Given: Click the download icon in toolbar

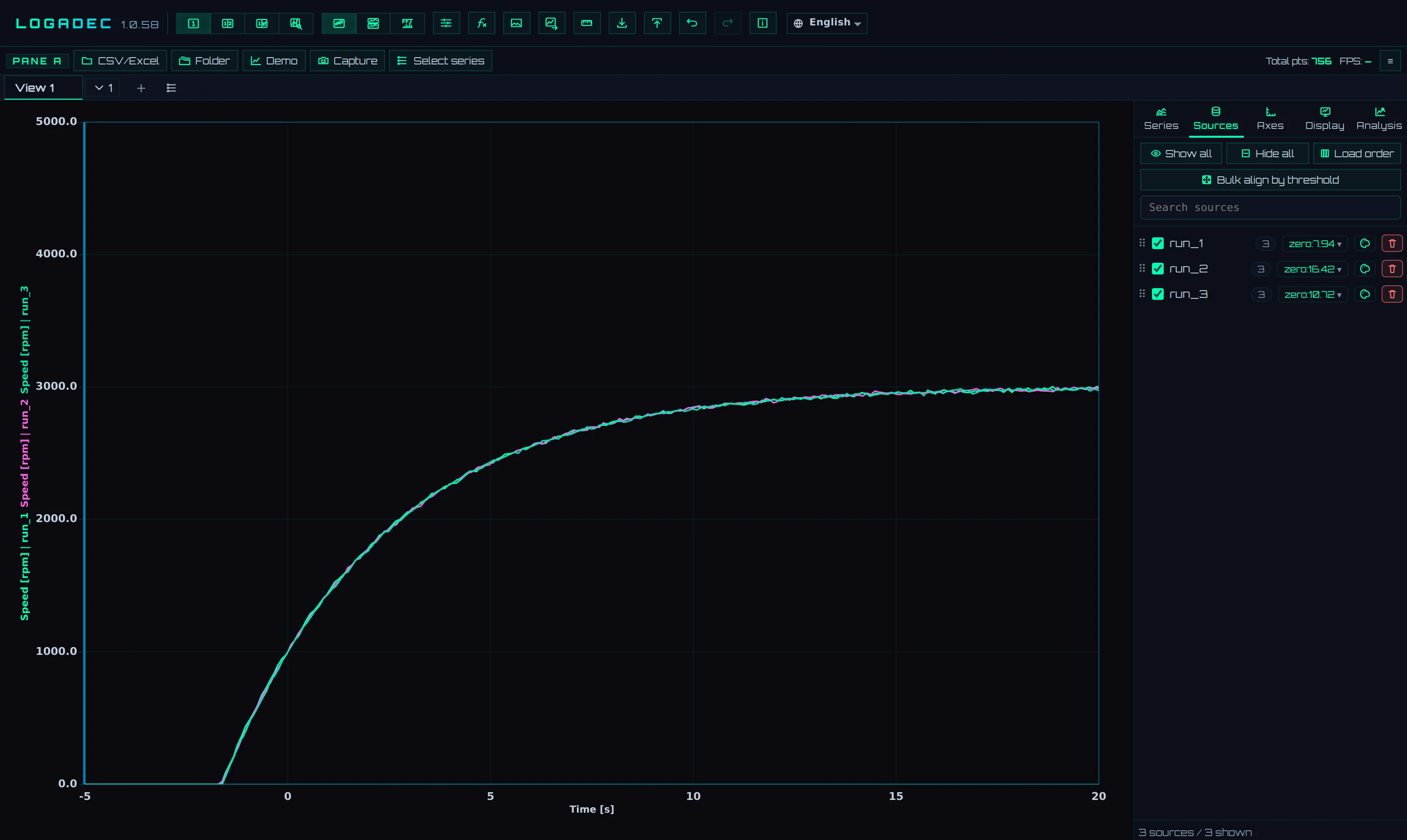Looking at the screenshot, I should [622, 23].
